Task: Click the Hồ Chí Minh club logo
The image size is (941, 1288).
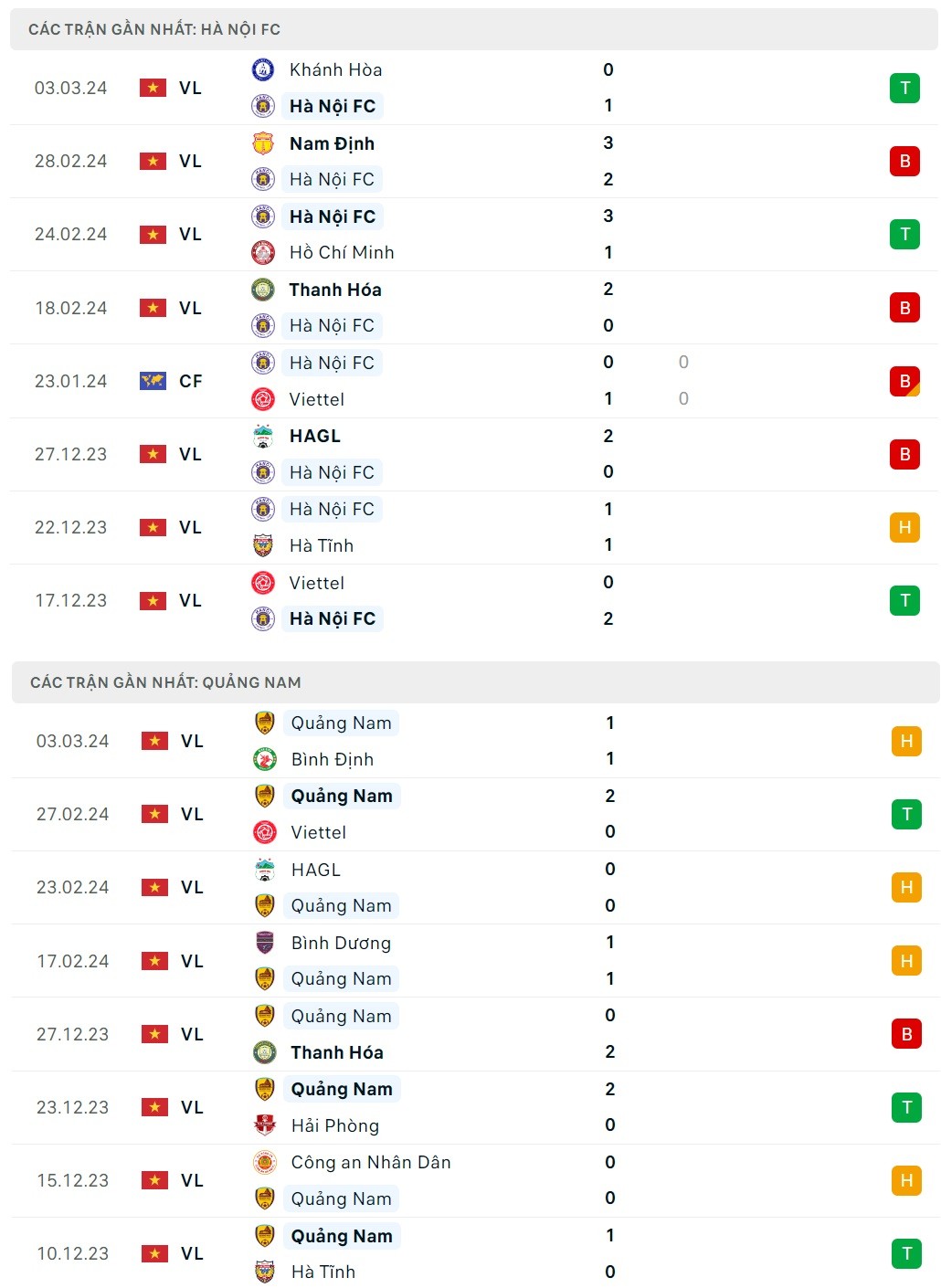Action: [x=263, y=252]
